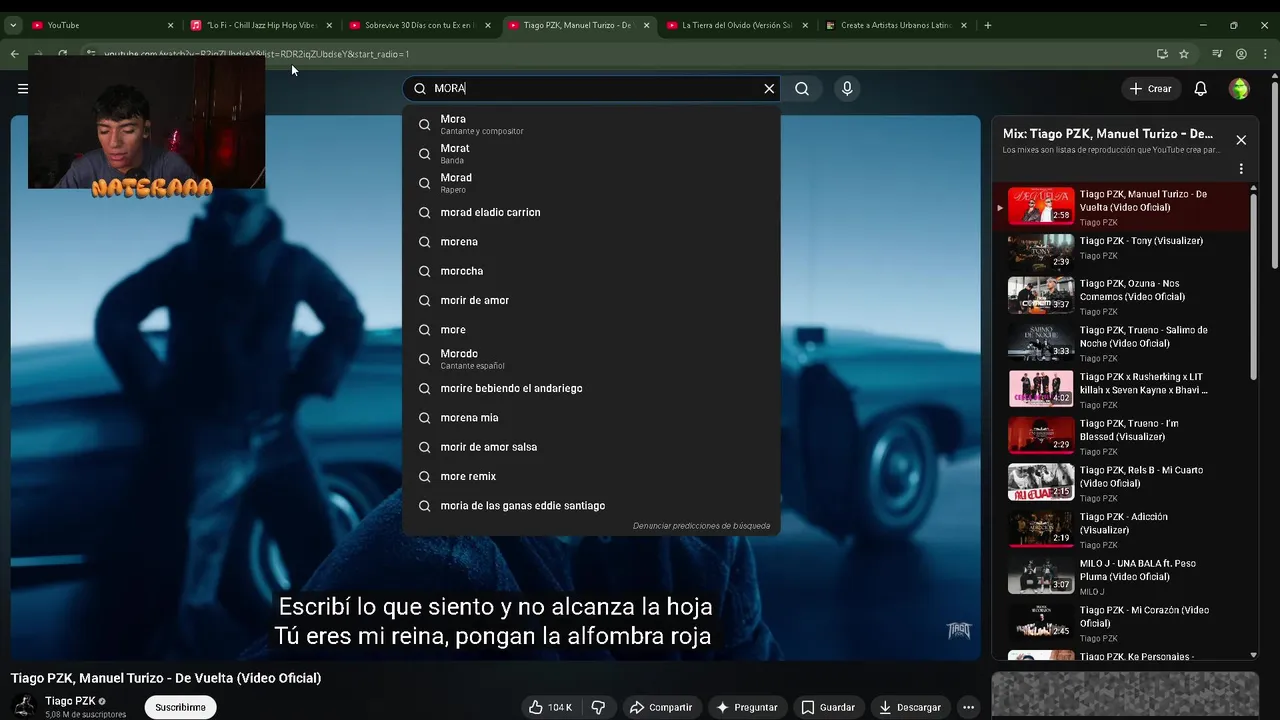The height and width of the screenshot is (720, 1280).
Task: Open Tiago PZK channel avatar
Action: (x=24, y=706)
